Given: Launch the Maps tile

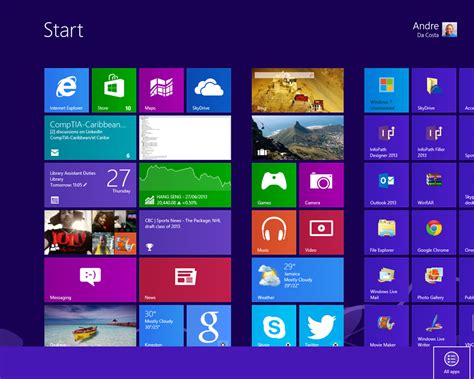Looking at the screenshot, I should click(x=161, y=90).
